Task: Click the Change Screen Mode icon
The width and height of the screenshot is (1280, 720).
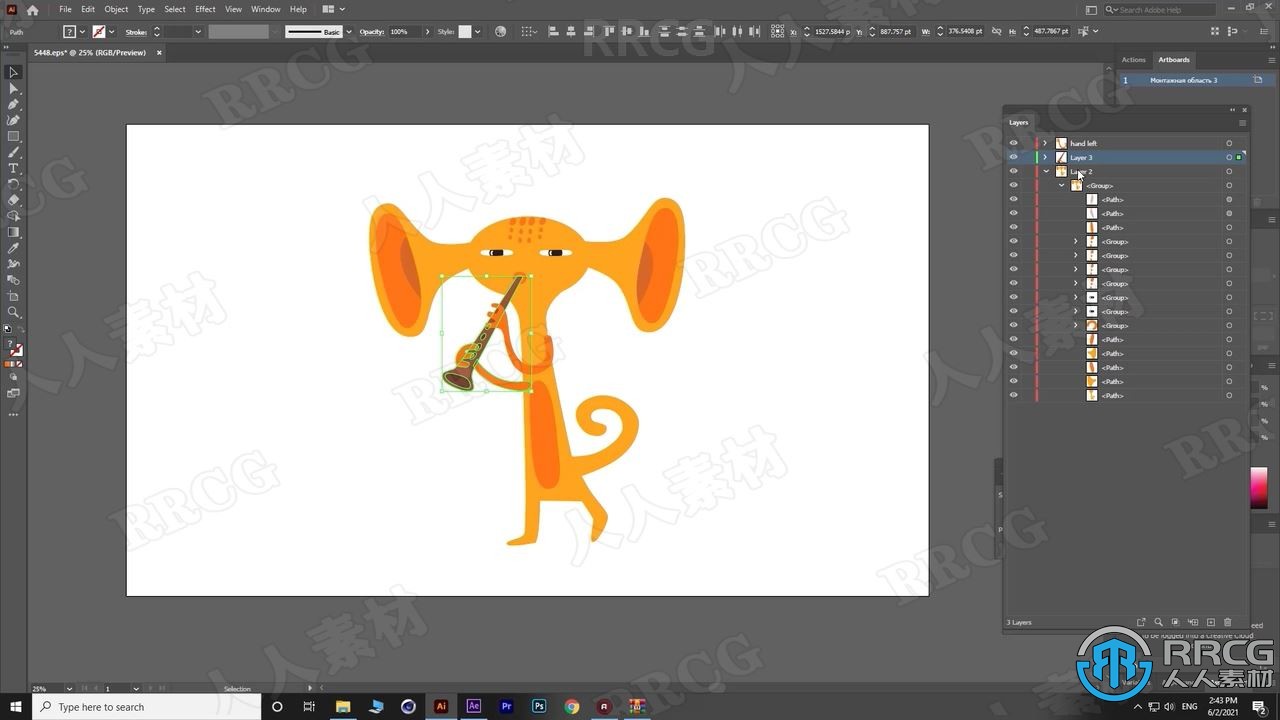Action: pos(13,393)
